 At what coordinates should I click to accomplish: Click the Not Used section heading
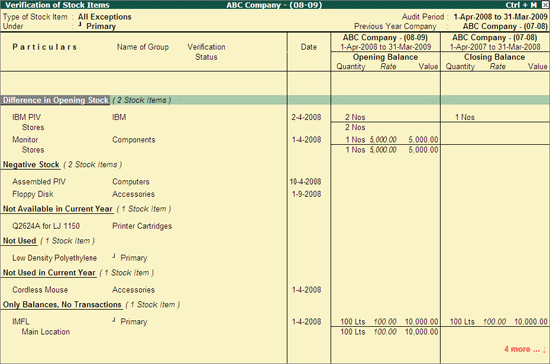[20, 241]
